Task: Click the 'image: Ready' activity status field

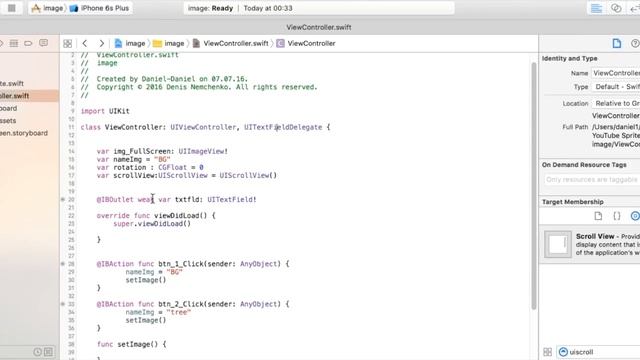Action: pyautogui.click(x=318, y=8)
